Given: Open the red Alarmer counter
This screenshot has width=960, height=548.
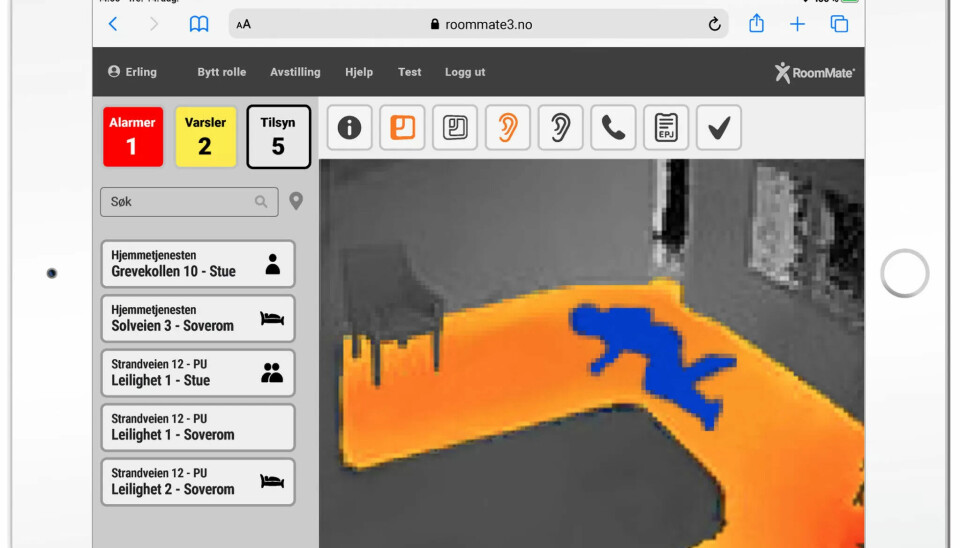Looking at the screenshot, I should [x=132, y=137].
